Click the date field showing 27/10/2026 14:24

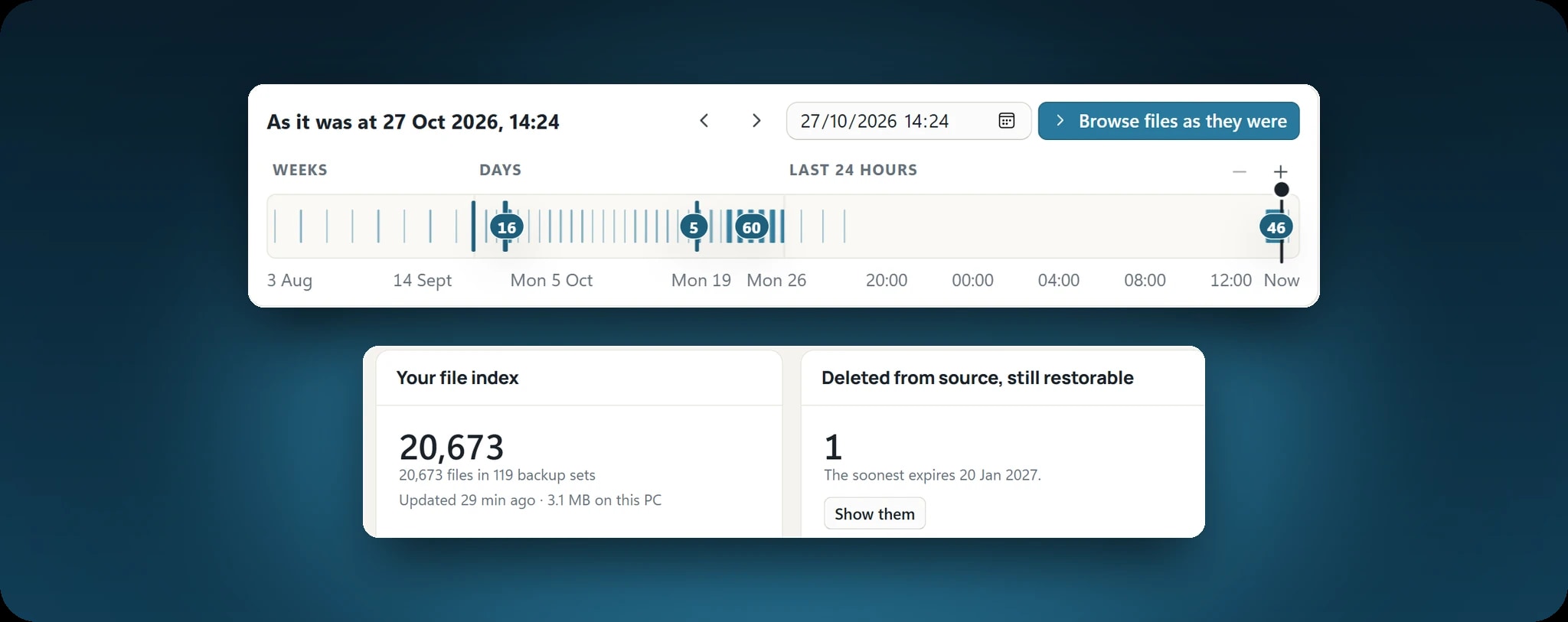point(908,121)
